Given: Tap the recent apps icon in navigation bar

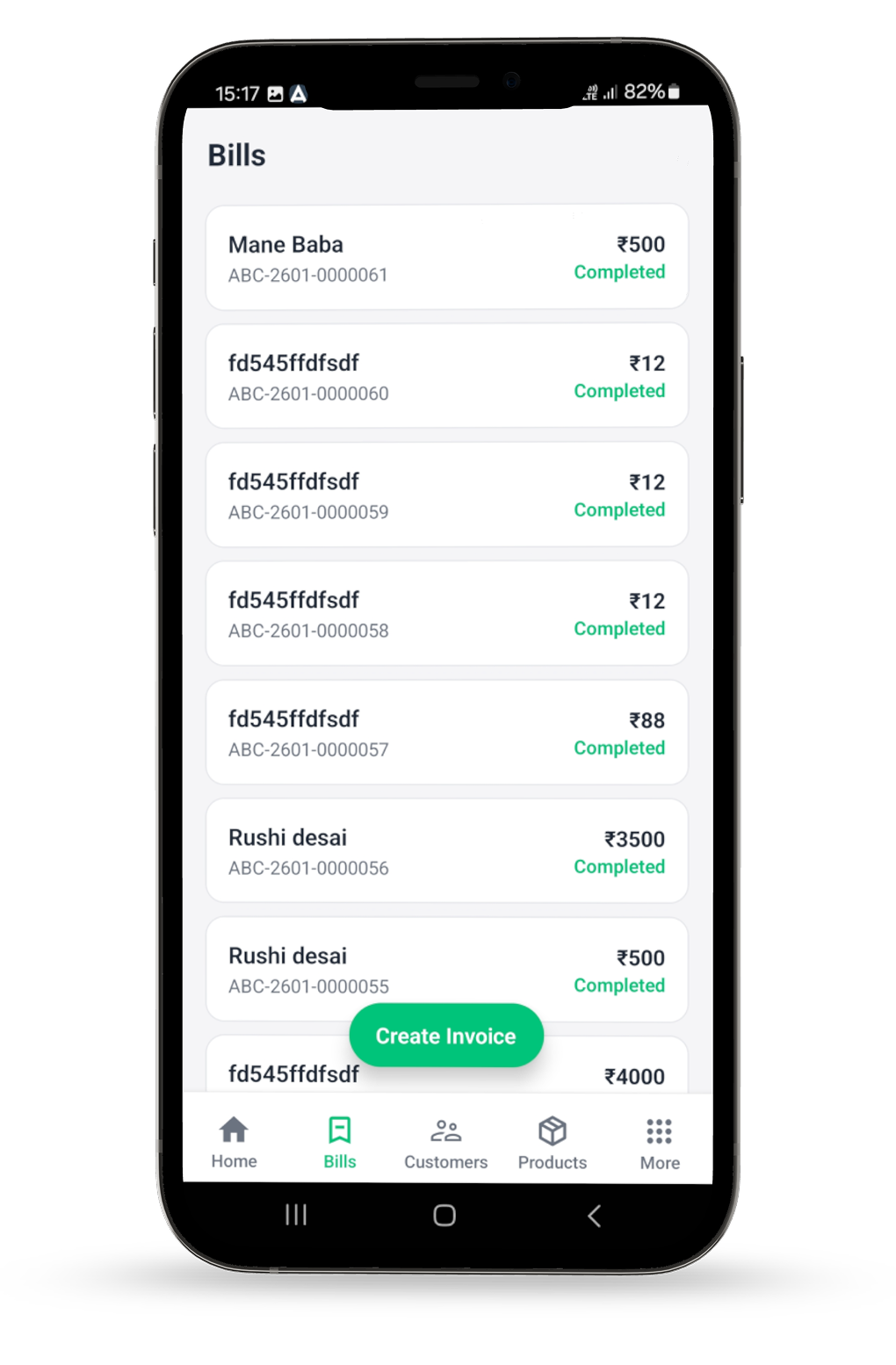Looking at the screenshot, I should [295, 1216].
